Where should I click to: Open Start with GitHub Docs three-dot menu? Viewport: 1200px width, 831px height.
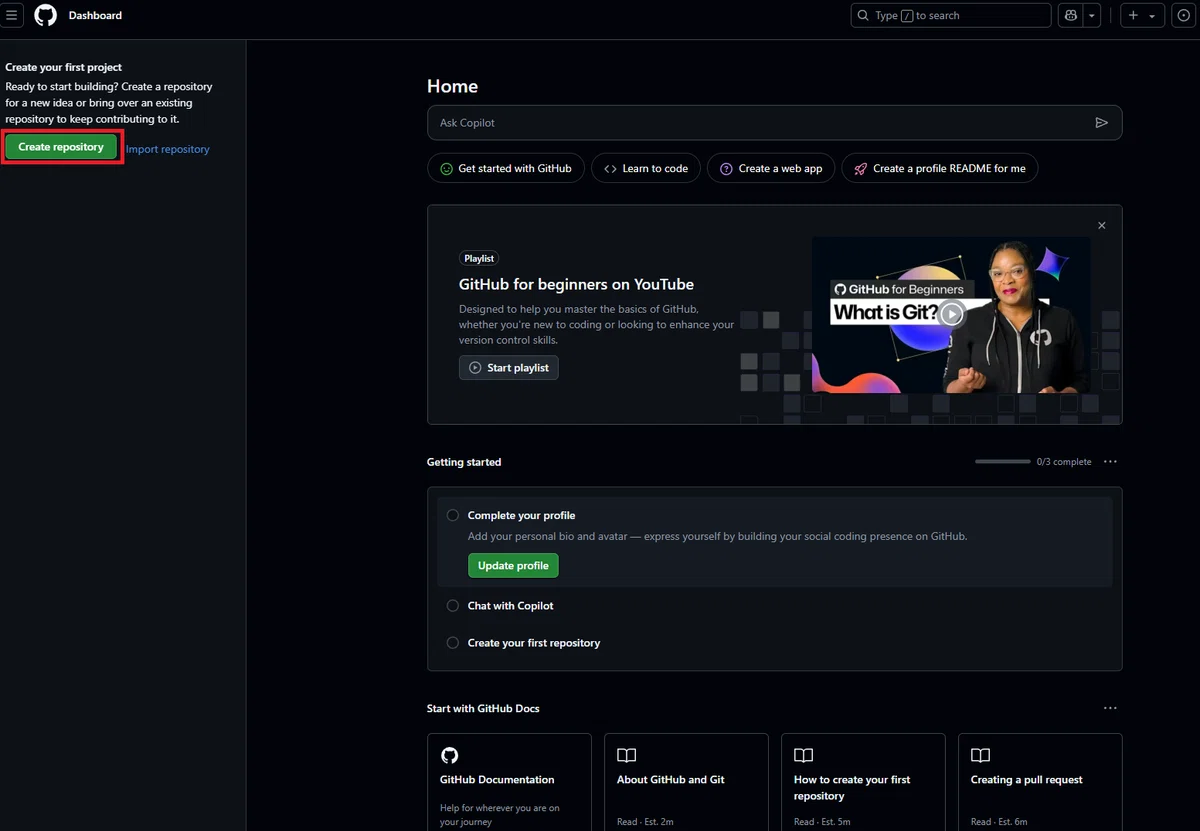(1110, 708)
